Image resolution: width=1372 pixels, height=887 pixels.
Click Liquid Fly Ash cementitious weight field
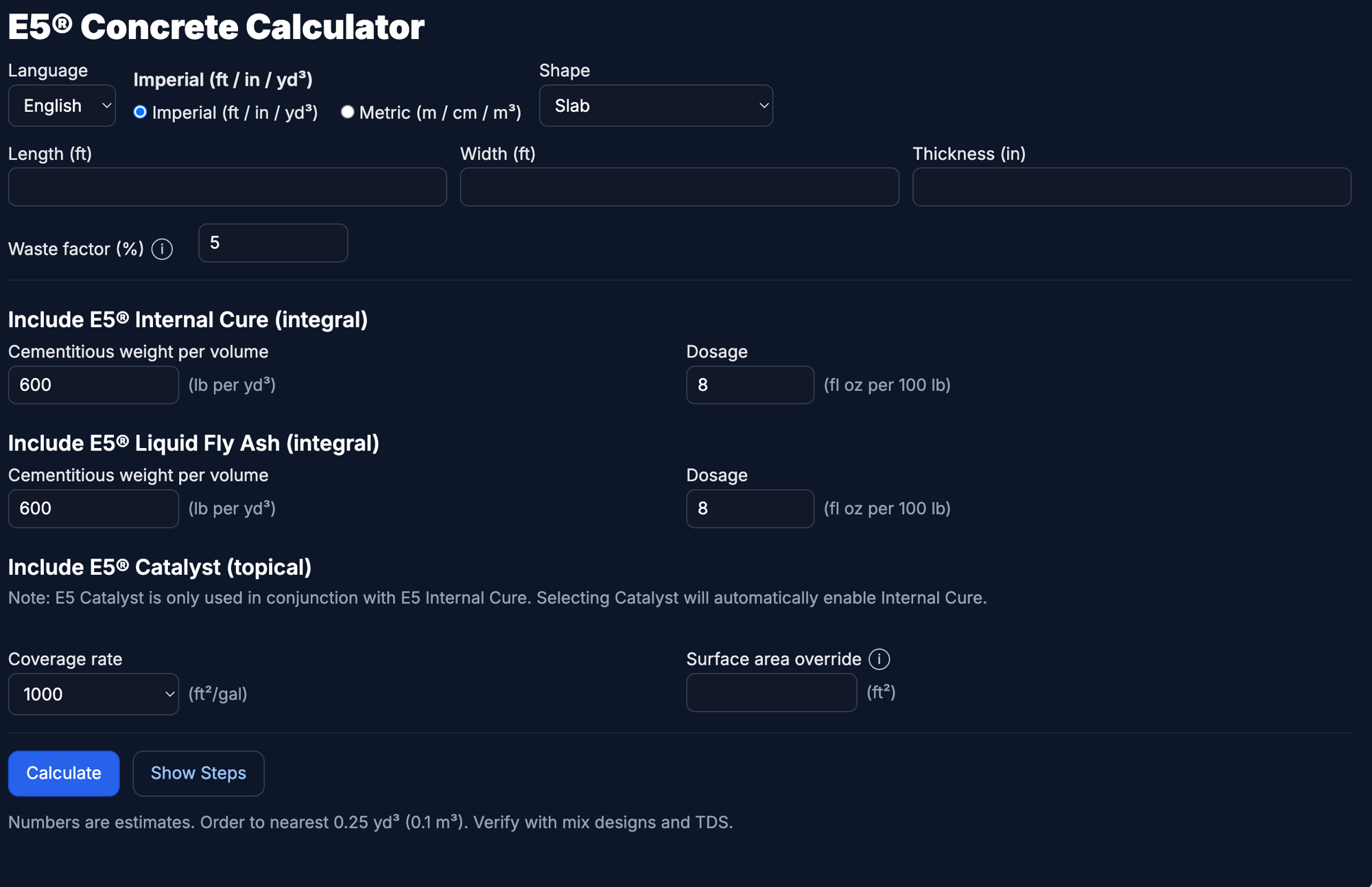pos(93,508)
